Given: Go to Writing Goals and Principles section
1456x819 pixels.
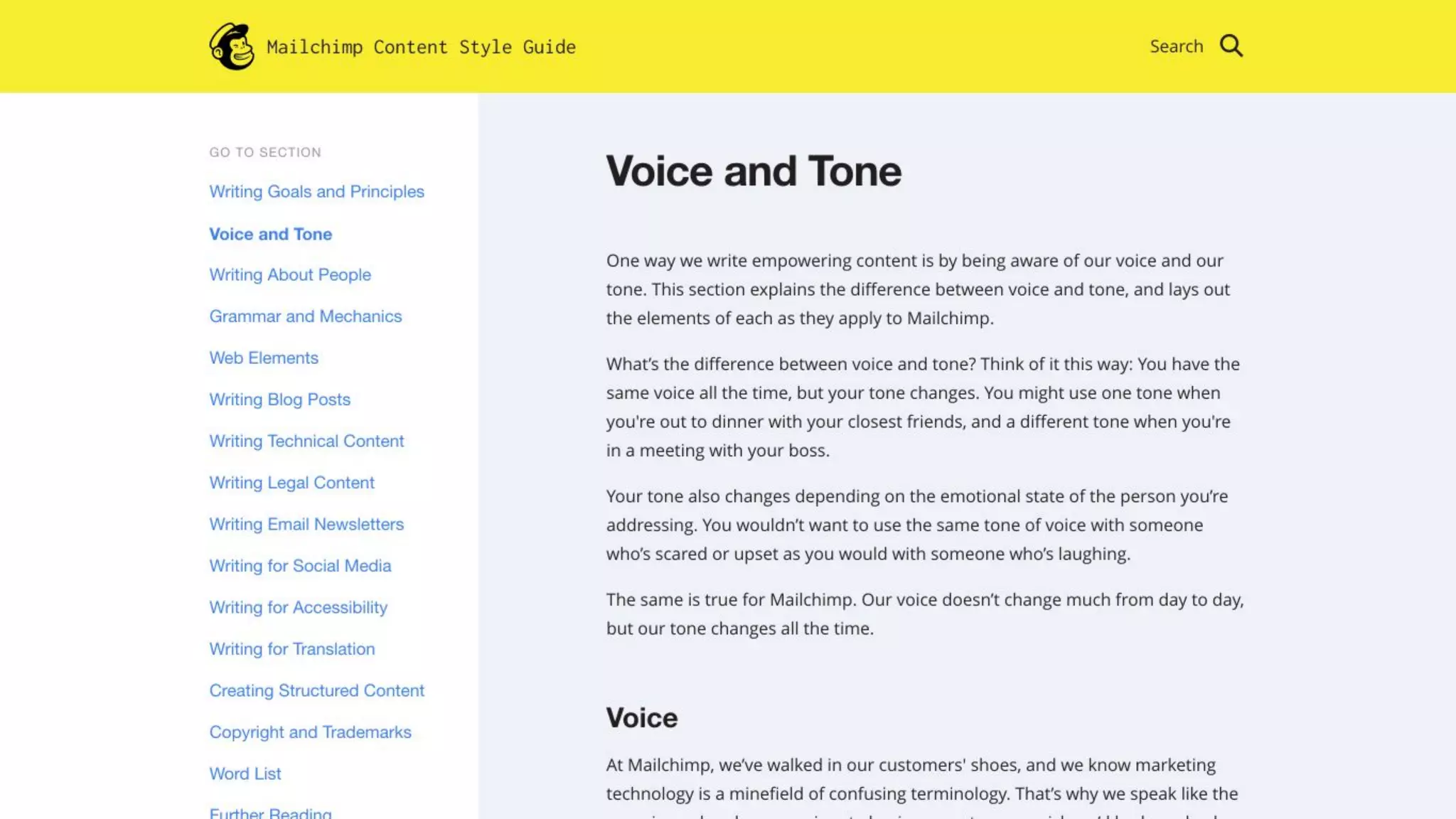Looking at the screenshot, I should click(316, 192).
